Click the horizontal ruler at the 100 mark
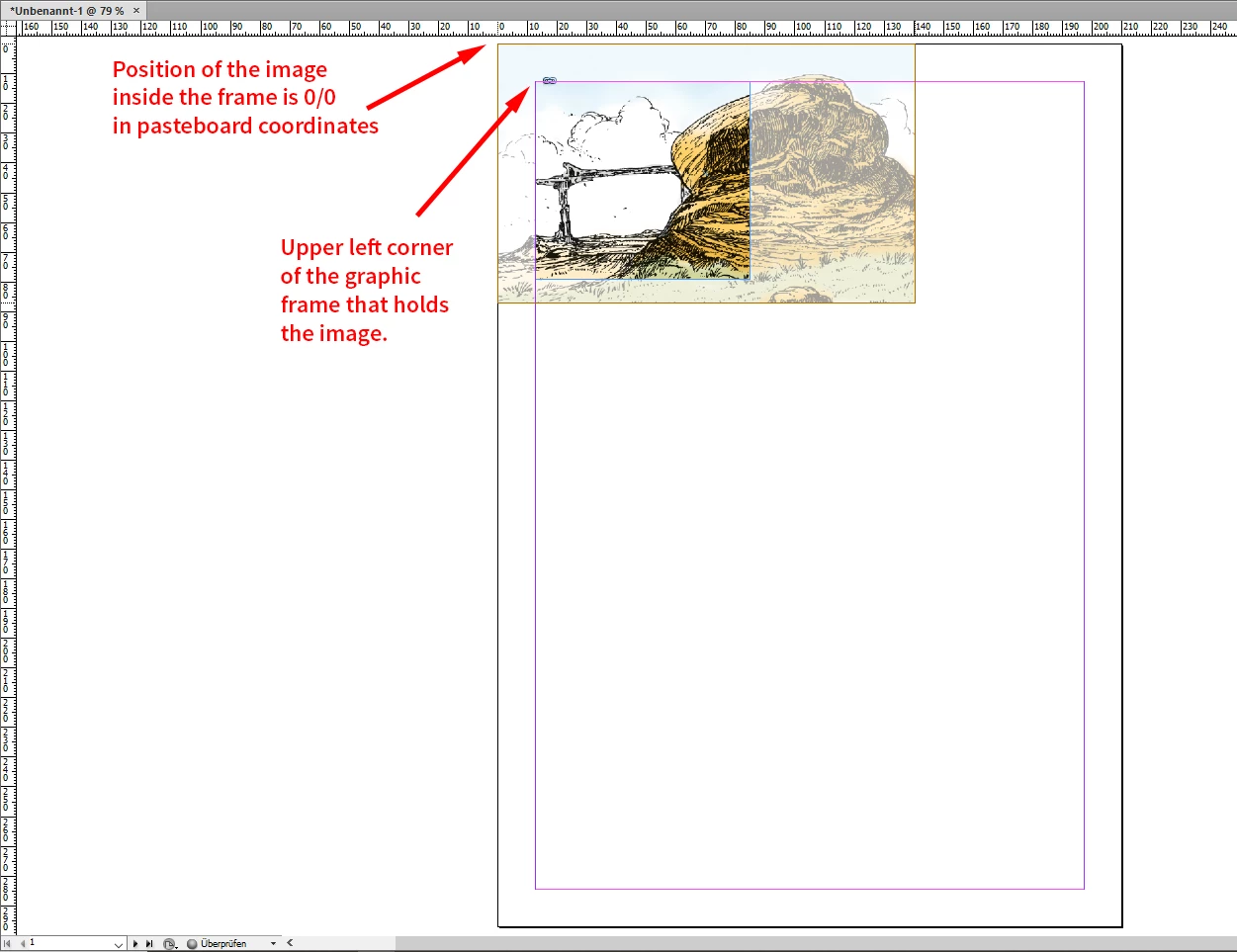The height and width of the screenshot is (952, 1237). (803, 28)
